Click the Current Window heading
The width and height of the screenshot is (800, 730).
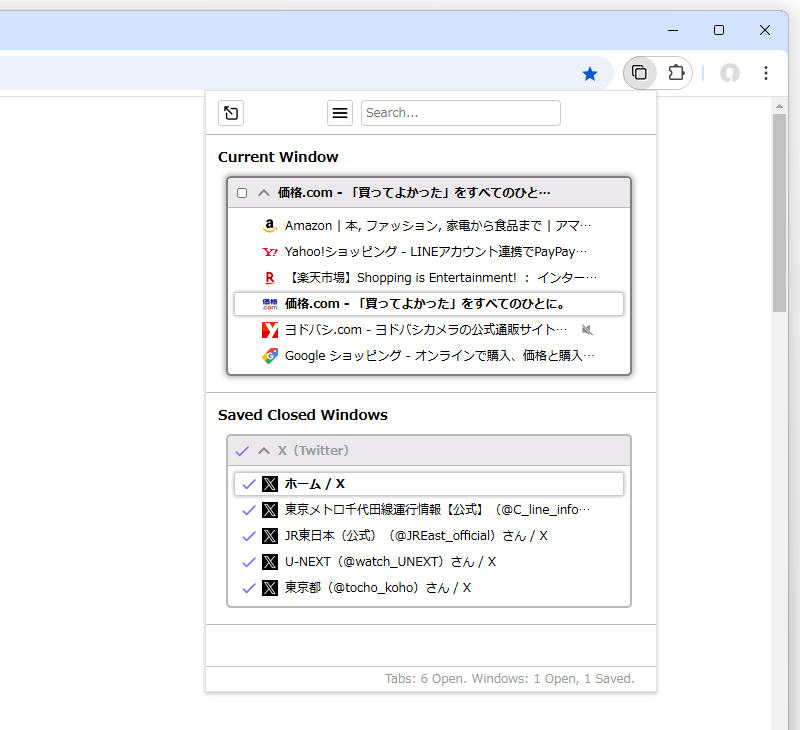(x=278, y=157)
